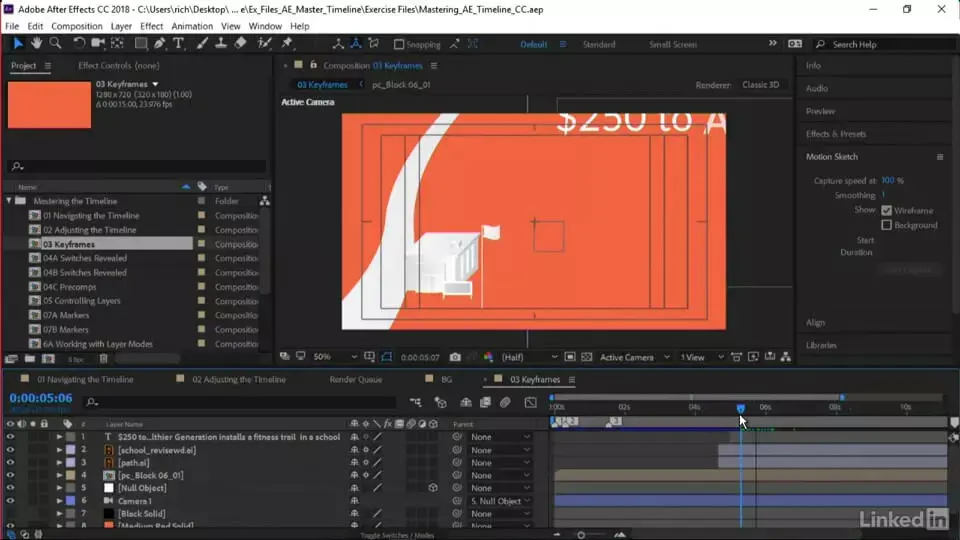This screenshot has height=540, width=960.
Task: Hide the school_revisewd.ai layer
Action: 10,450
